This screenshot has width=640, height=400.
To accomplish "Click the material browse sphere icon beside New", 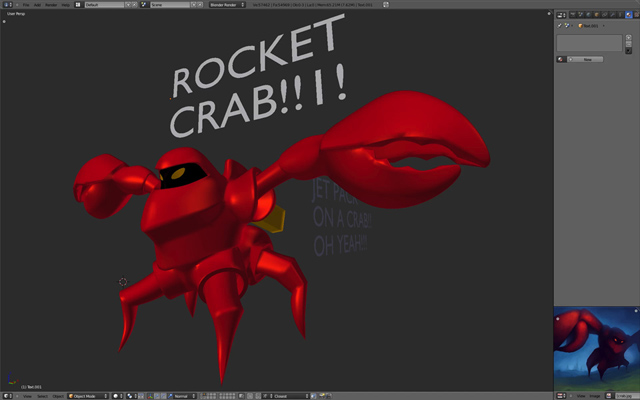I will tap(561, 59).
